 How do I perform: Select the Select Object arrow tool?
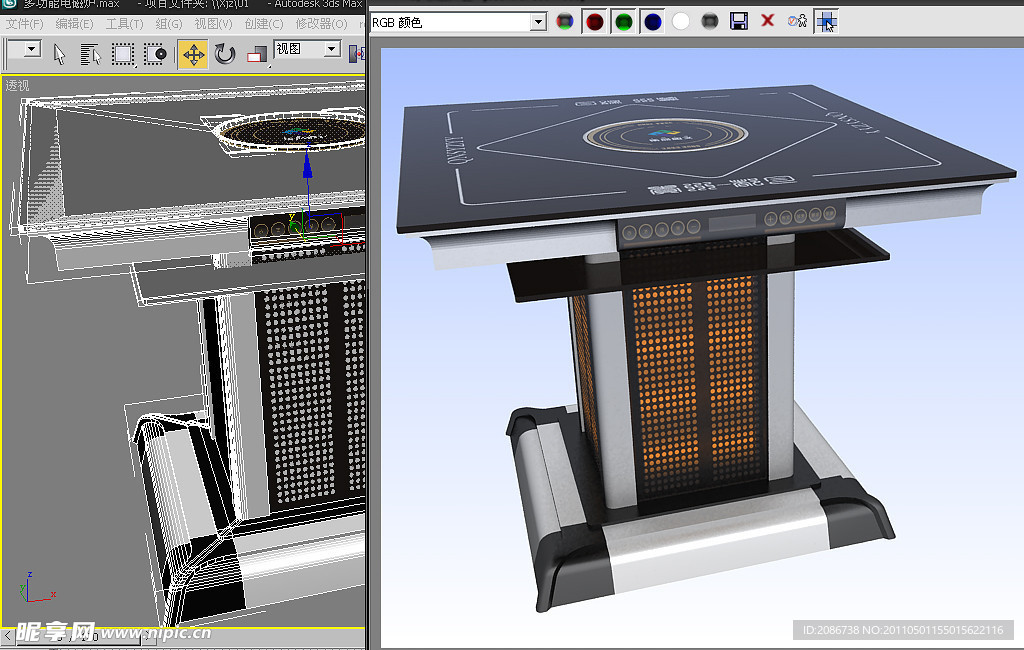(x=60, y=53)
